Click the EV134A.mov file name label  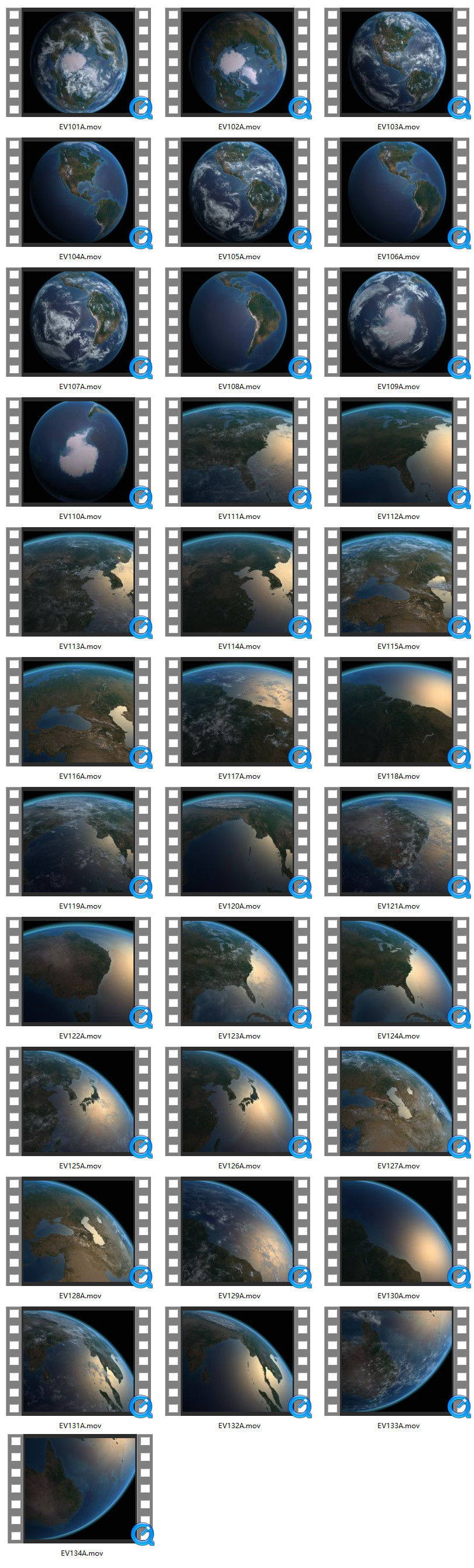81,1553
